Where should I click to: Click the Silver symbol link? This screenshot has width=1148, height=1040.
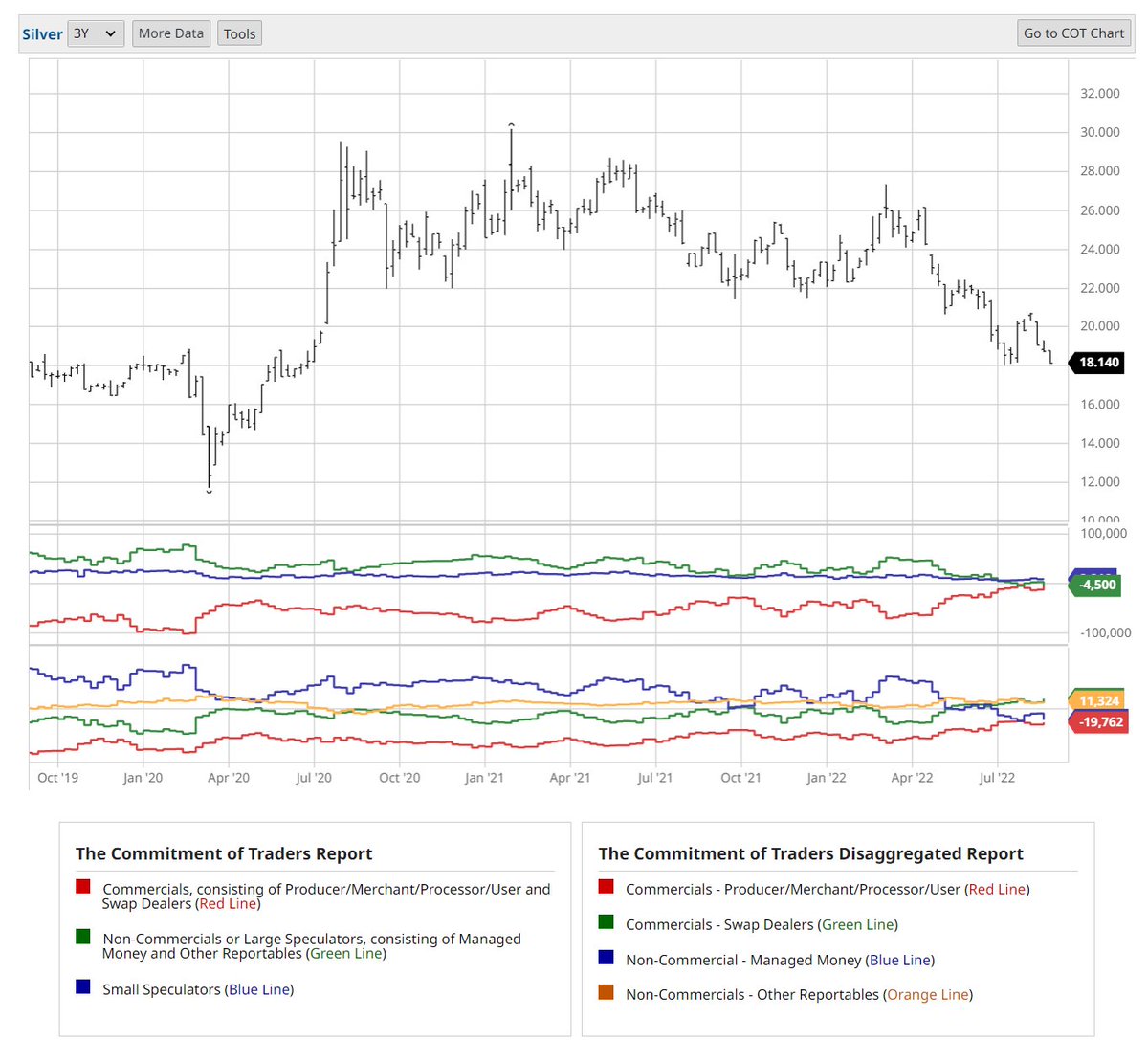click(x=42, y=34)
